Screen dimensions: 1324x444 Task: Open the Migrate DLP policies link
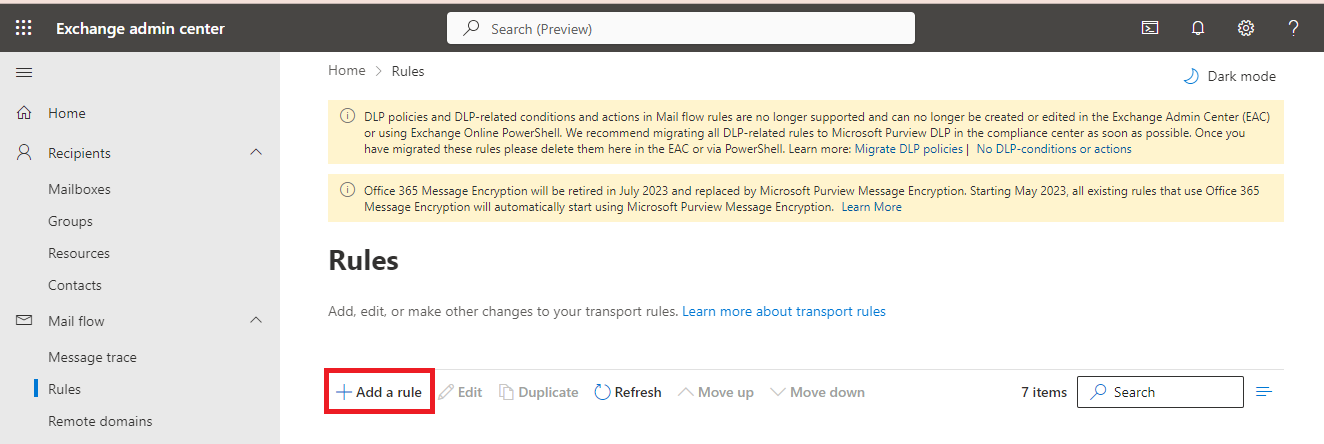tap(908, 149)
